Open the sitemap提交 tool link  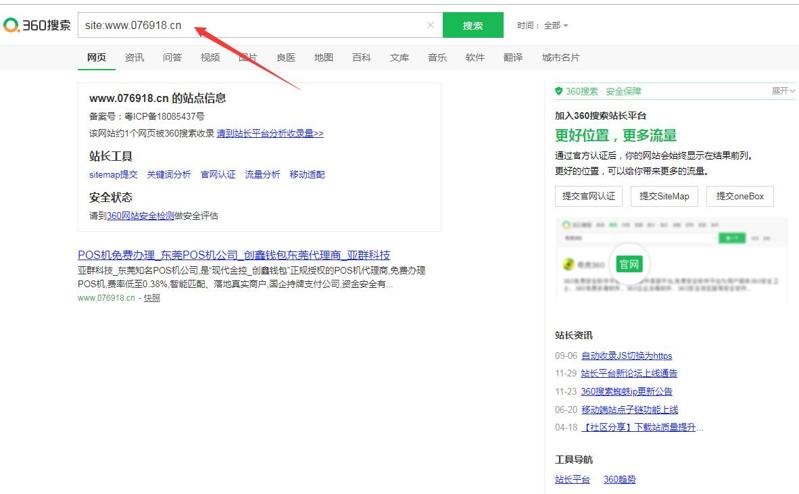pyautogui.click(x=113, y=174)
